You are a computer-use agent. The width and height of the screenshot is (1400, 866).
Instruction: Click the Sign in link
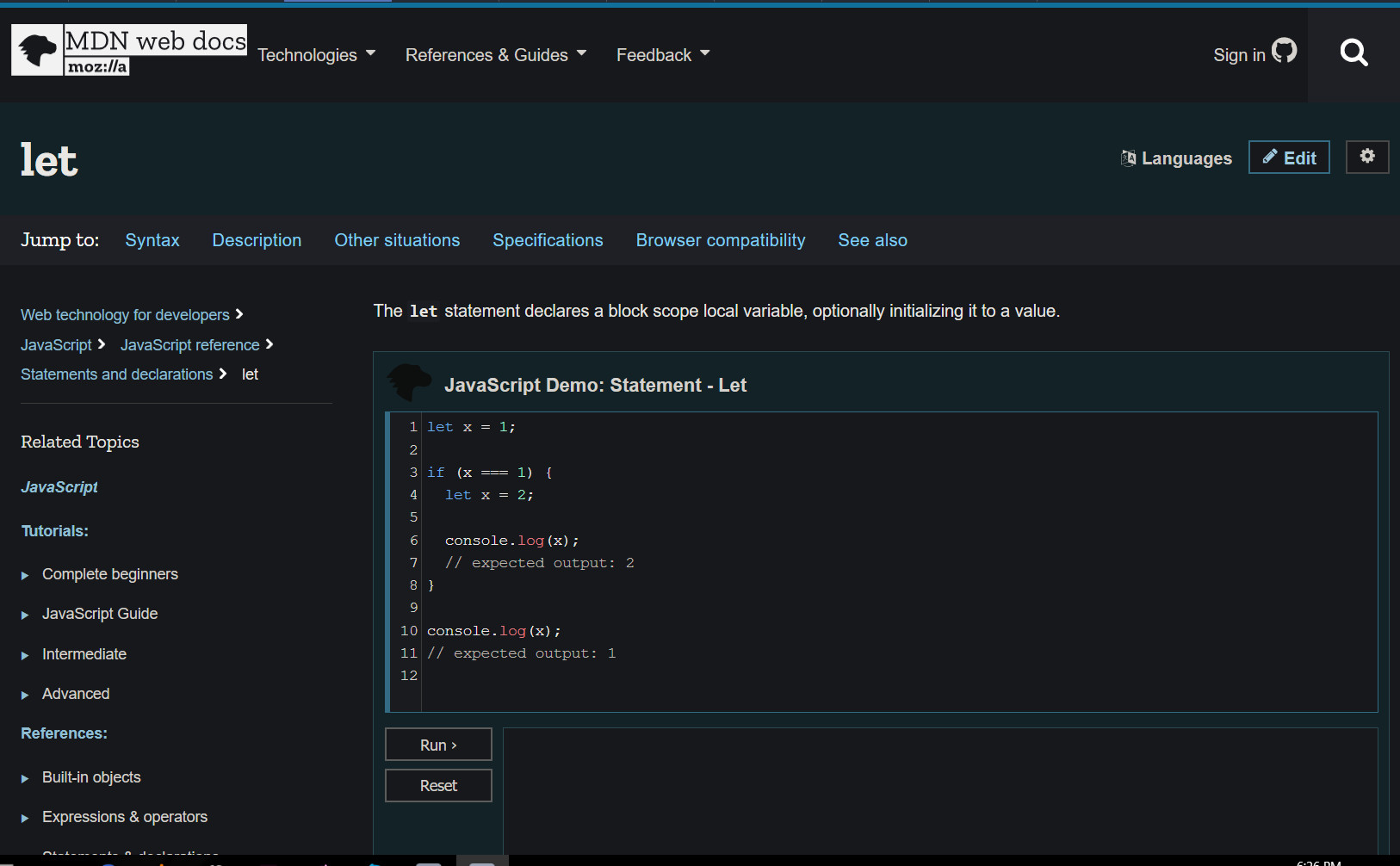1239,55
